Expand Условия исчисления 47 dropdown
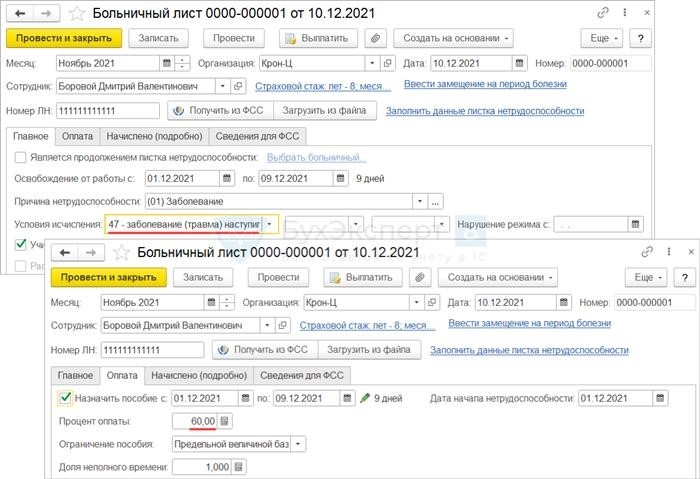Image resolution: width=700 pixels, height=479 pixels. tap(269, 224)
